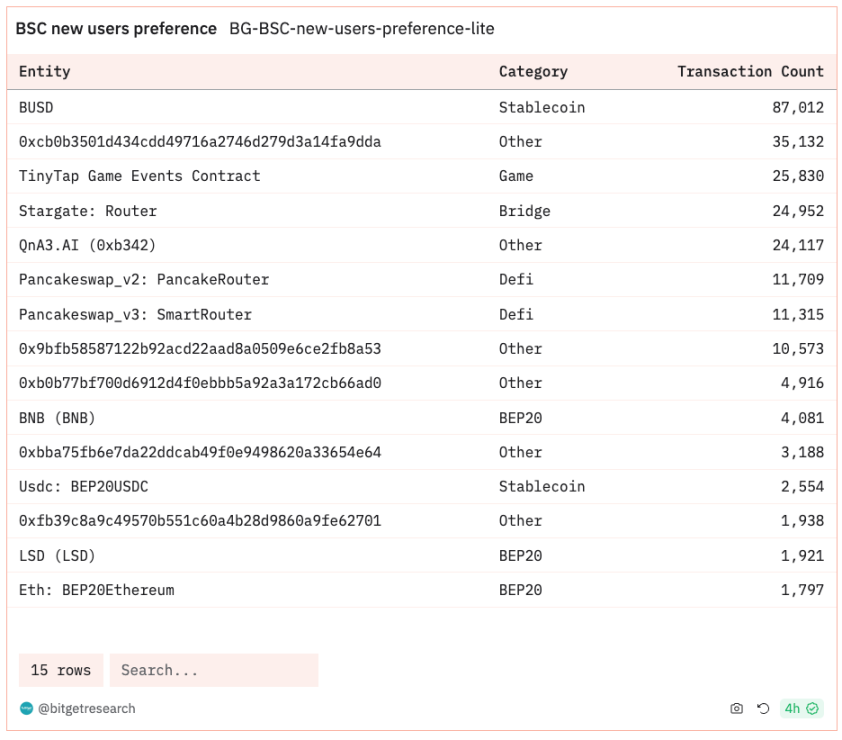Click the 4h freshness check badge

click(x=801, y=708)
